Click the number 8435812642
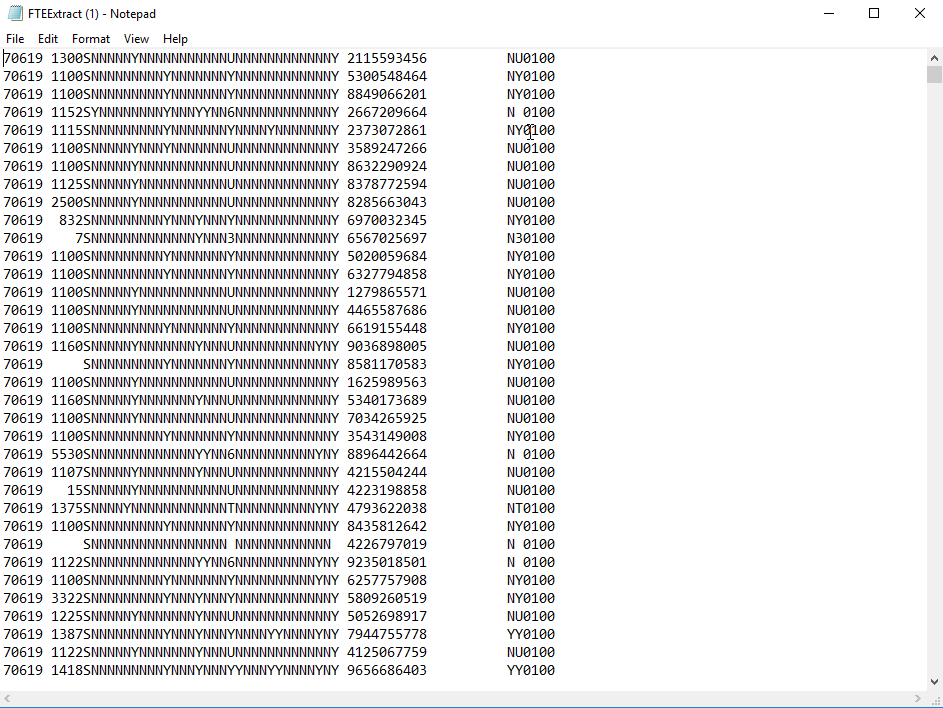 click(387, 526)
